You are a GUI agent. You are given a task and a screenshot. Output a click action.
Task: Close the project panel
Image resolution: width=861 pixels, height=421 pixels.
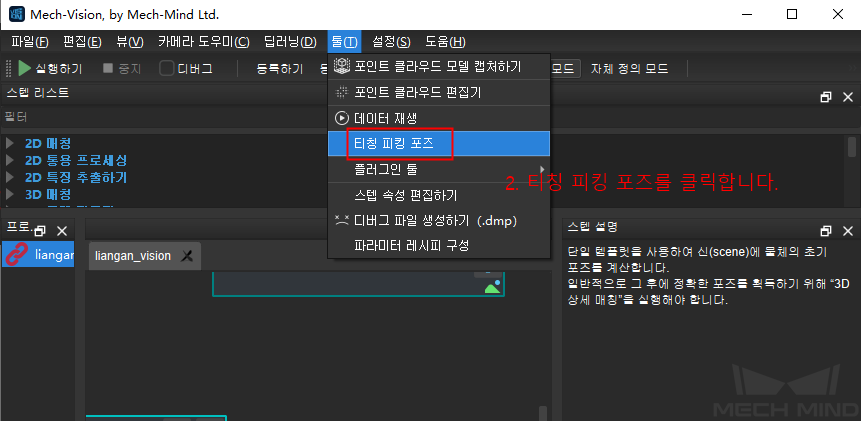click(x=63, y=231)
